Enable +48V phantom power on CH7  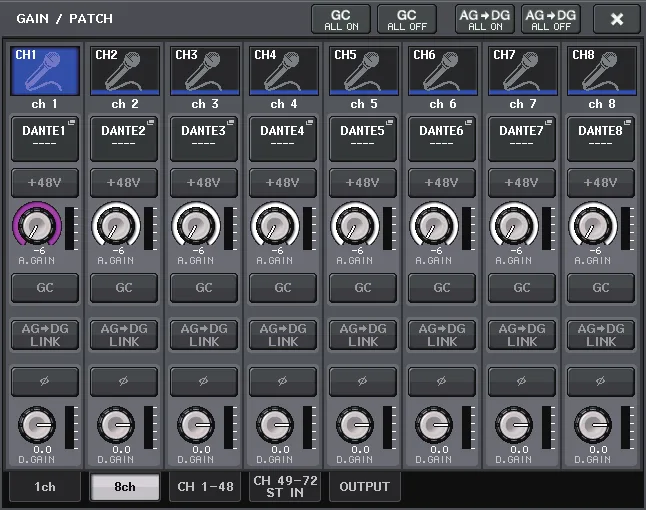click(x=522, y=182)
